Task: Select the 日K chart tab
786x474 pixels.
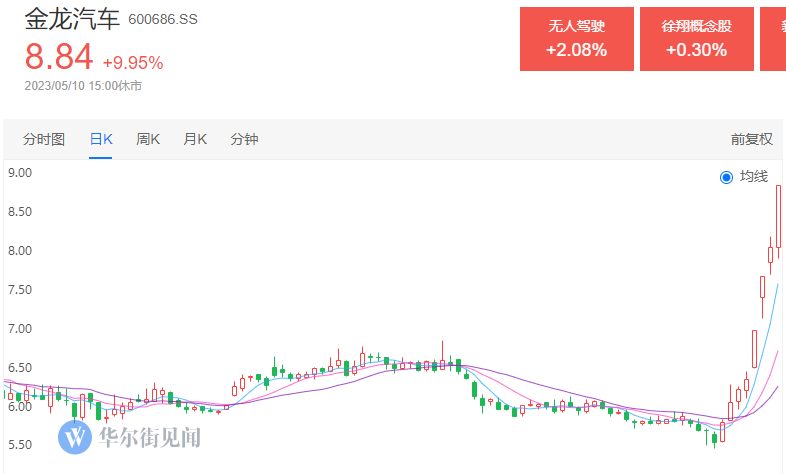Action: [101, 139]
